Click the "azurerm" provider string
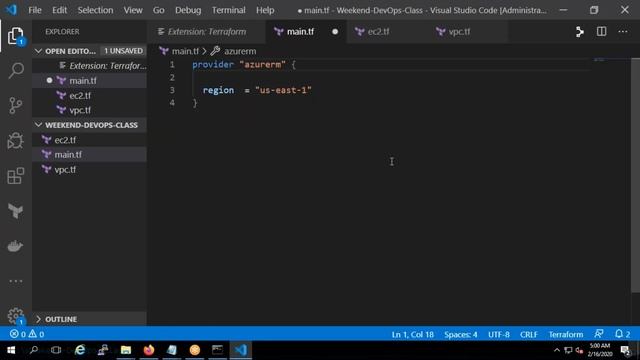Image resolution: width=640 pixels, height=360 pixels. click(x=262, y=64)
